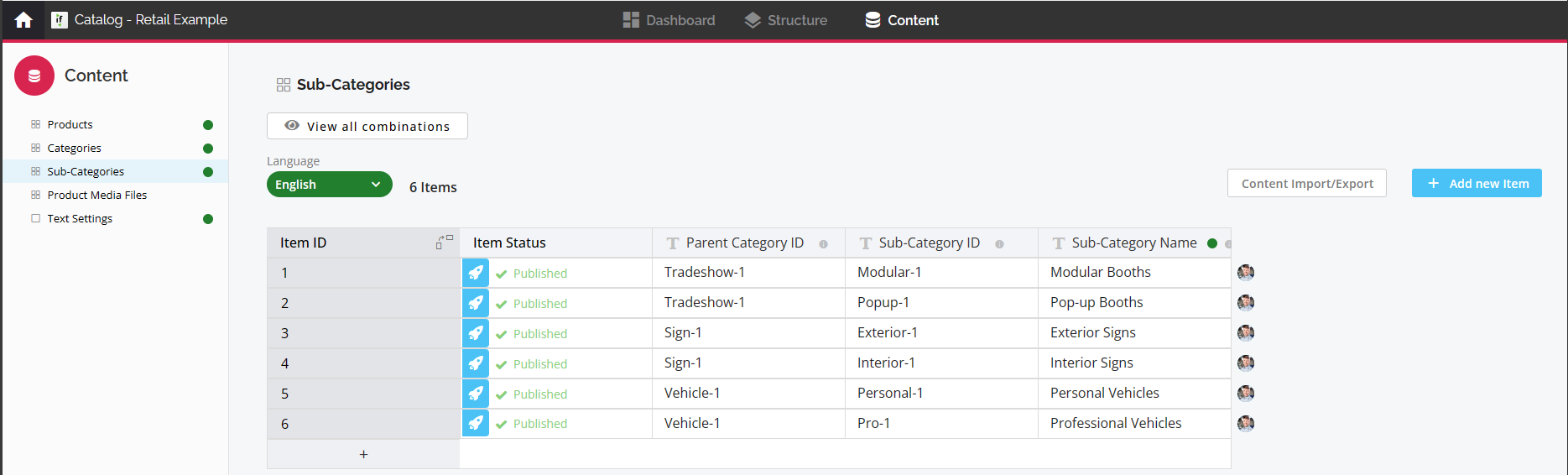Click green dot on Sub-Category Name header
The width and height of the screenshot is (1568, 475).
point(1211,243)
